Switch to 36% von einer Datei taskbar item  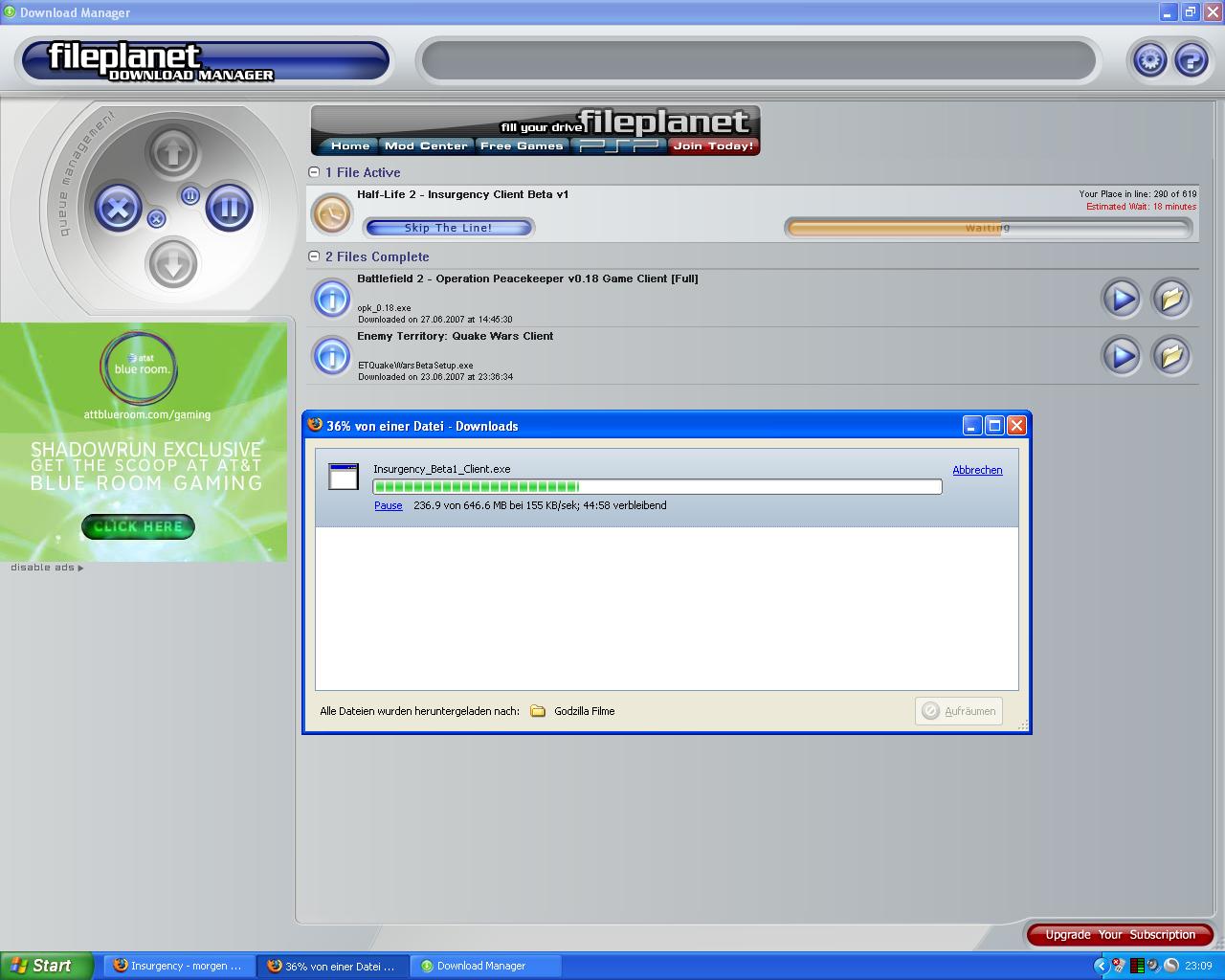click(x=332, y=966)
